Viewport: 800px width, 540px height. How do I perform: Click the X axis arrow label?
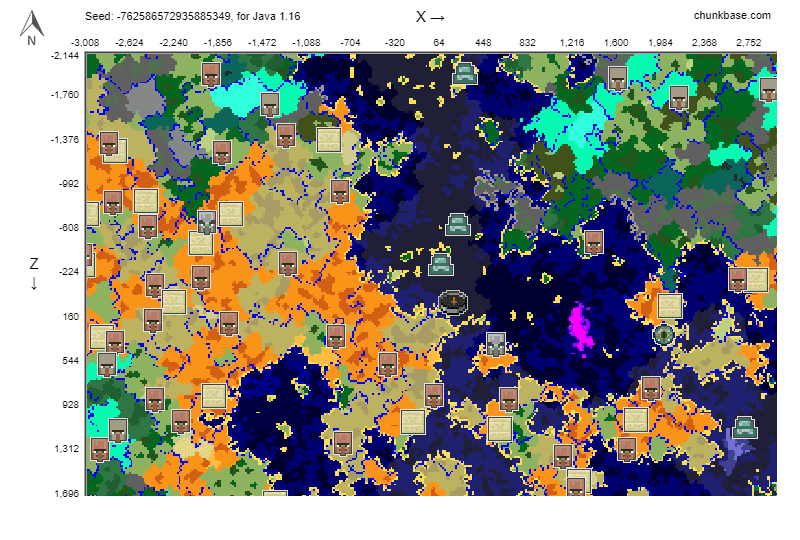[430, 17]
